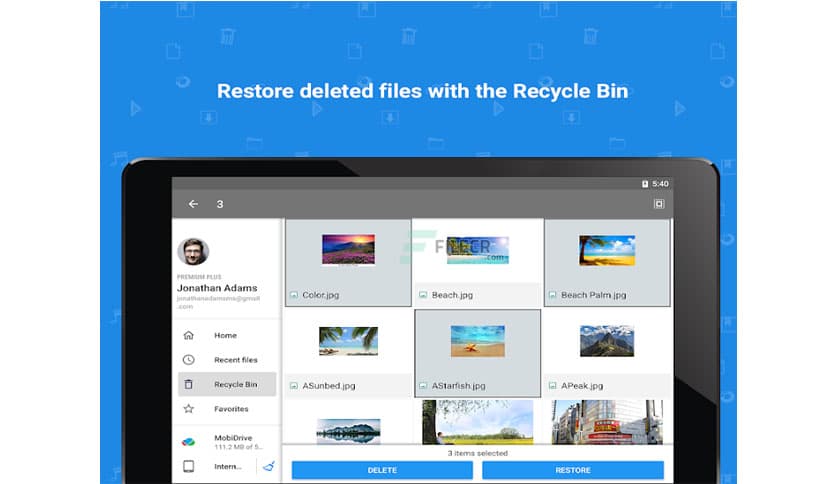Screen dimensions: 836x484
Task: Click the APeak.jpg file name label
Action: (x=582, y=385)
